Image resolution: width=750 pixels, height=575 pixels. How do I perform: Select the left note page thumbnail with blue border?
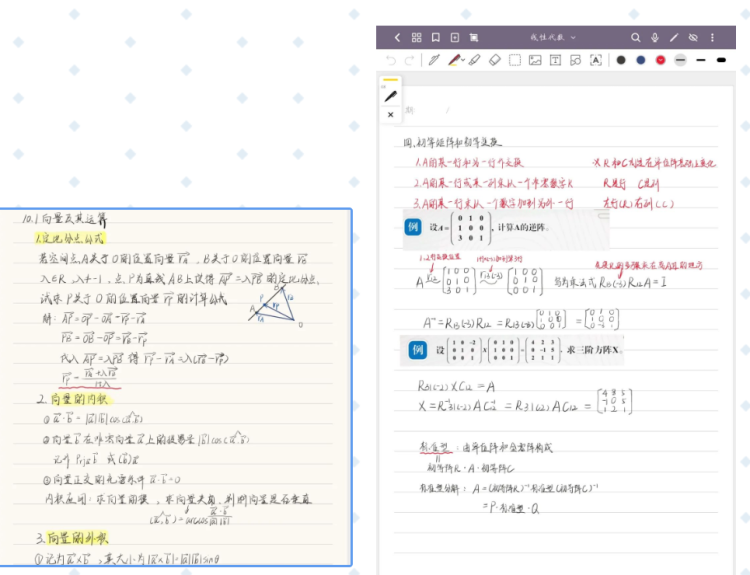(x=176, y=387)
